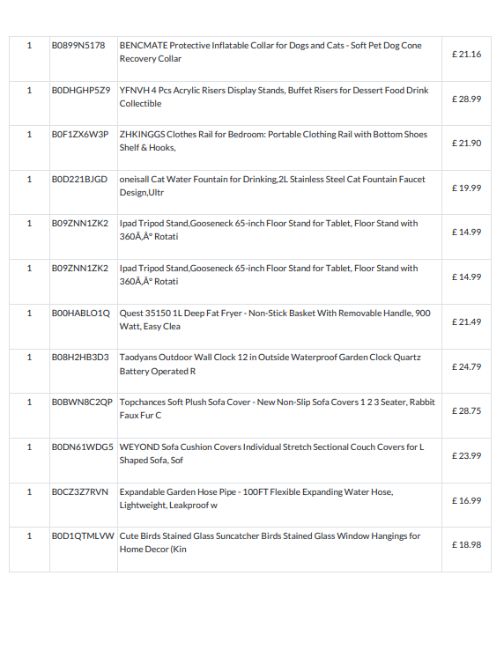Click the £ 24.79 price cell
Image resolution: width=504 pixels, height=650 pixels.
tap(466, 367)
